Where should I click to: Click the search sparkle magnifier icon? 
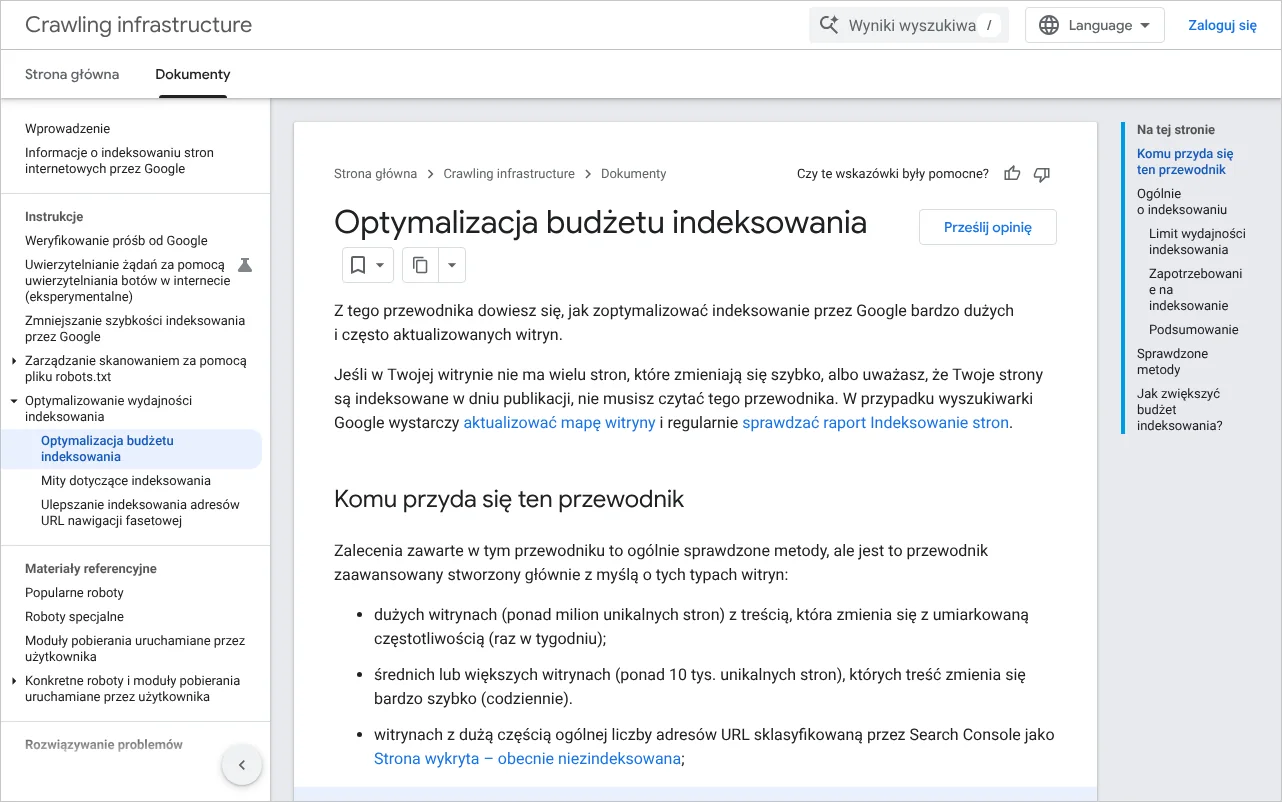click(x=828, y=25)
